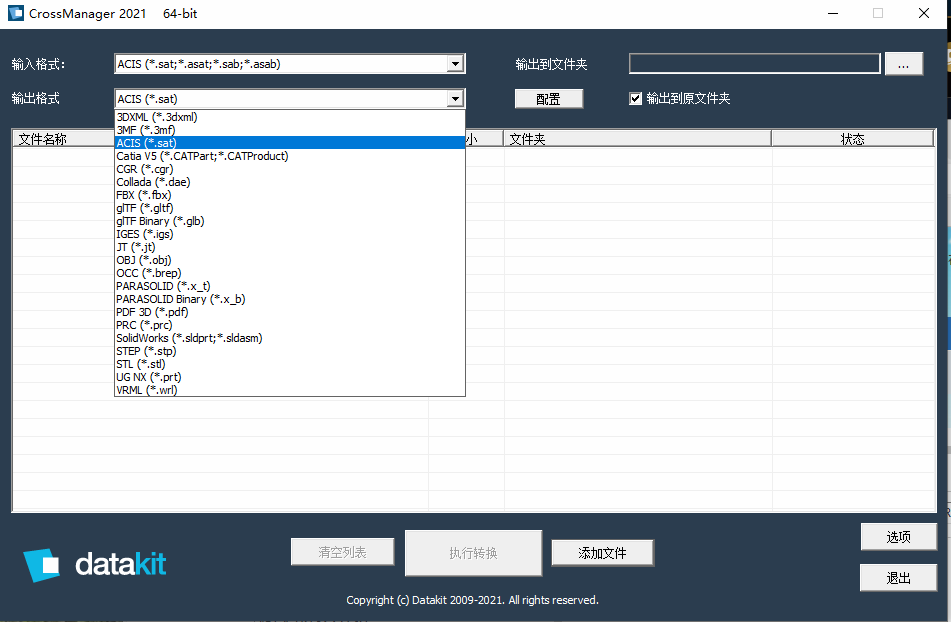This screenshot has width=951, height=622.
Task: Choose CGR (*.cgr) output format
Action: [x=290, y=169]
